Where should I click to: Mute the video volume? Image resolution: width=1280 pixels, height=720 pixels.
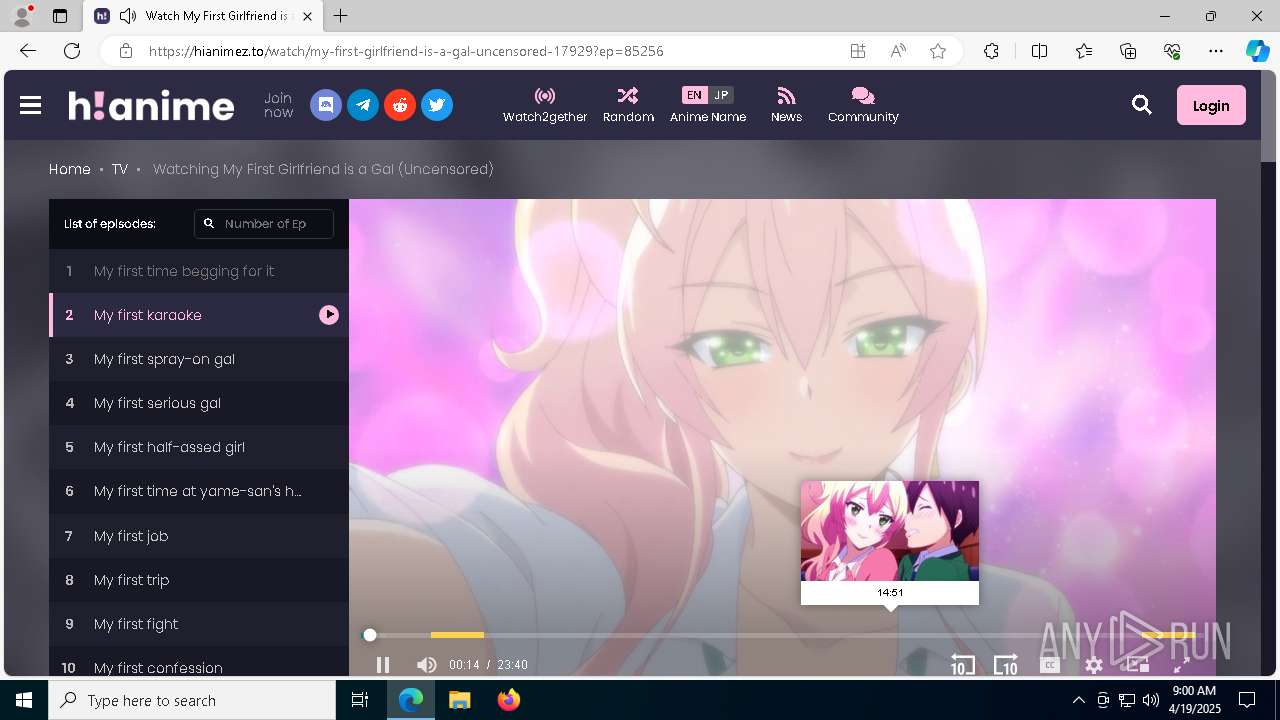427,664
